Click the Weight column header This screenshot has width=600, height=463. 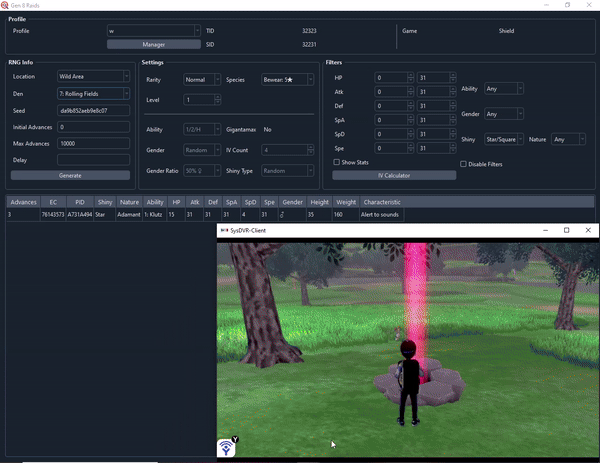pos(346,202)
